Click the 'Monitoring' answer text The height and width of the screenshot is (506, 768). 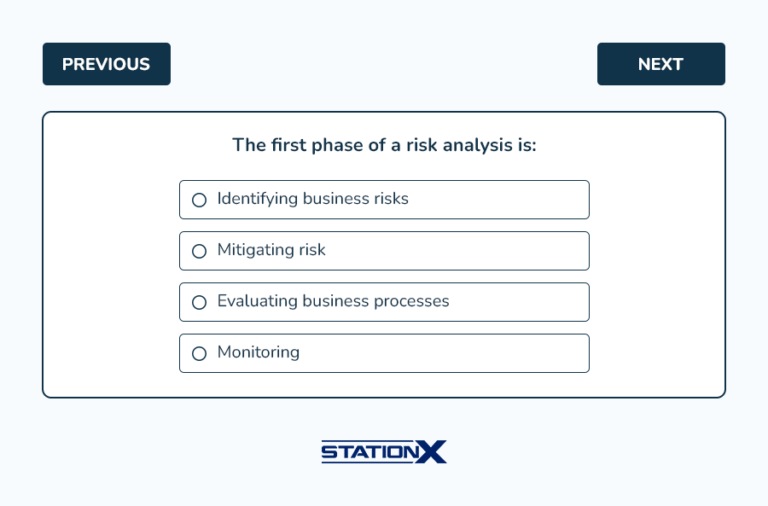point(258,352)
